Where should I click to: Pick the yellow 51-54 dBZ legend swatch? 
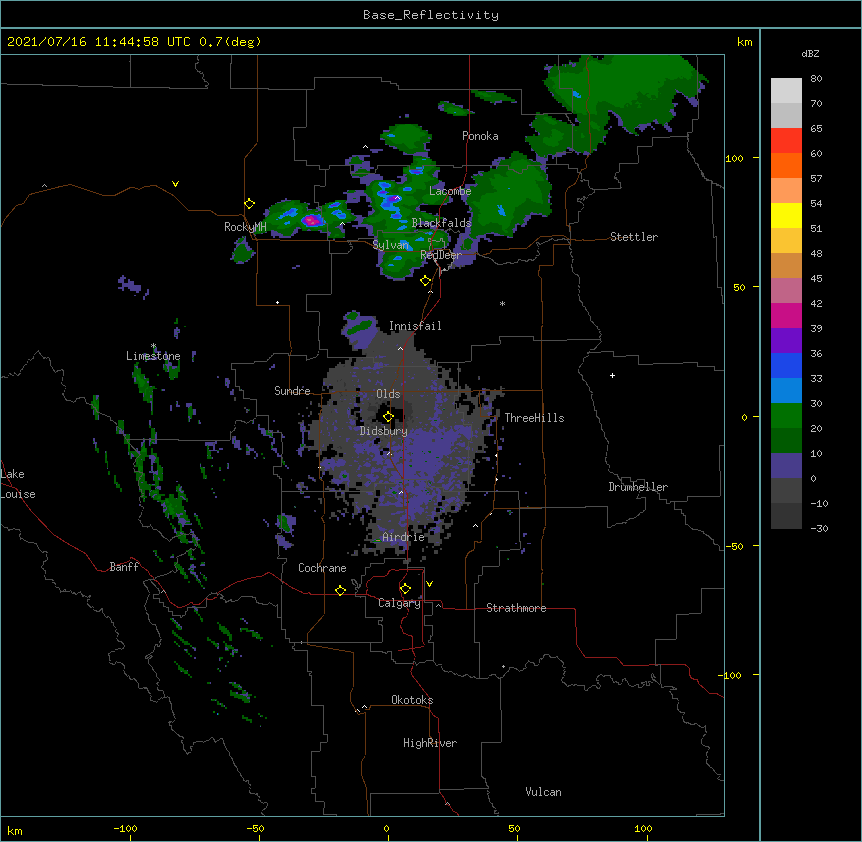pos(786,215)
